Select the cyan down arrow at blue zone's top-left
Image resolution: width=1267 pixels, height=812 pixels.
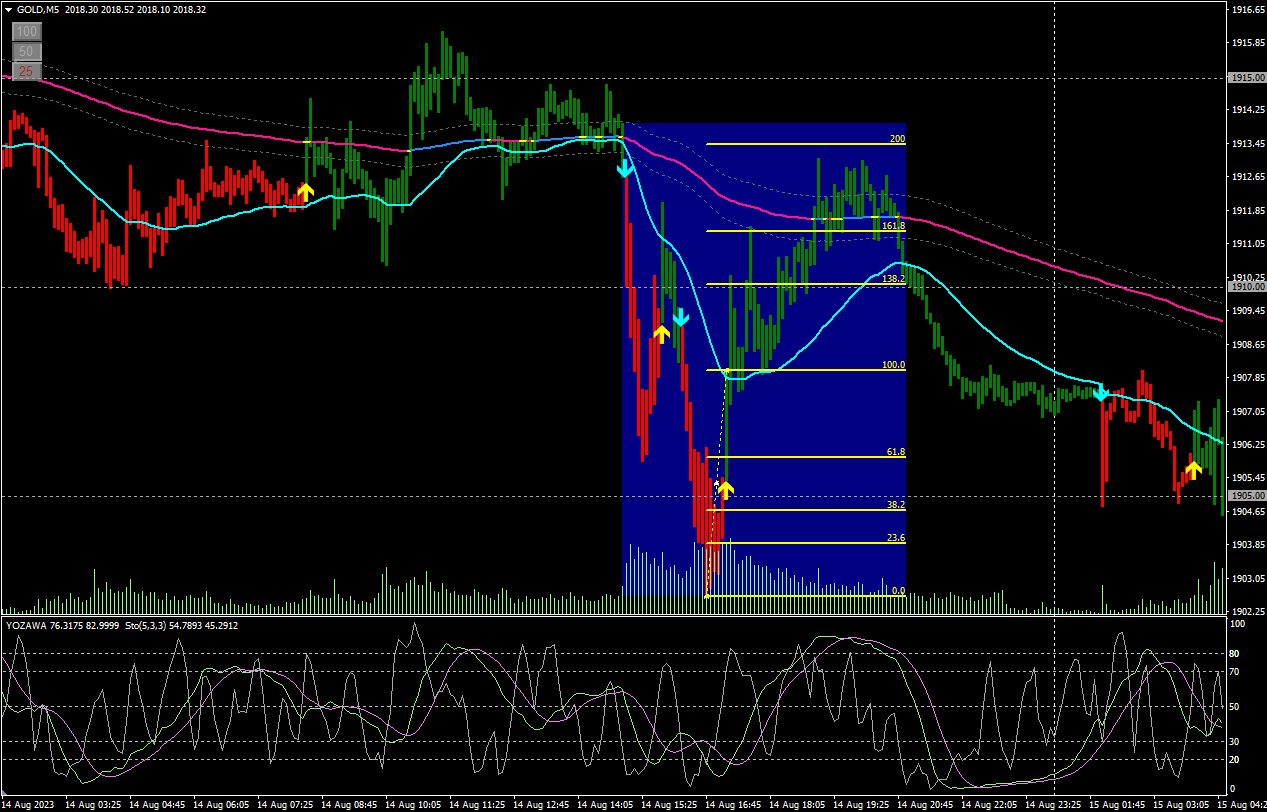[x=624, y=167]
